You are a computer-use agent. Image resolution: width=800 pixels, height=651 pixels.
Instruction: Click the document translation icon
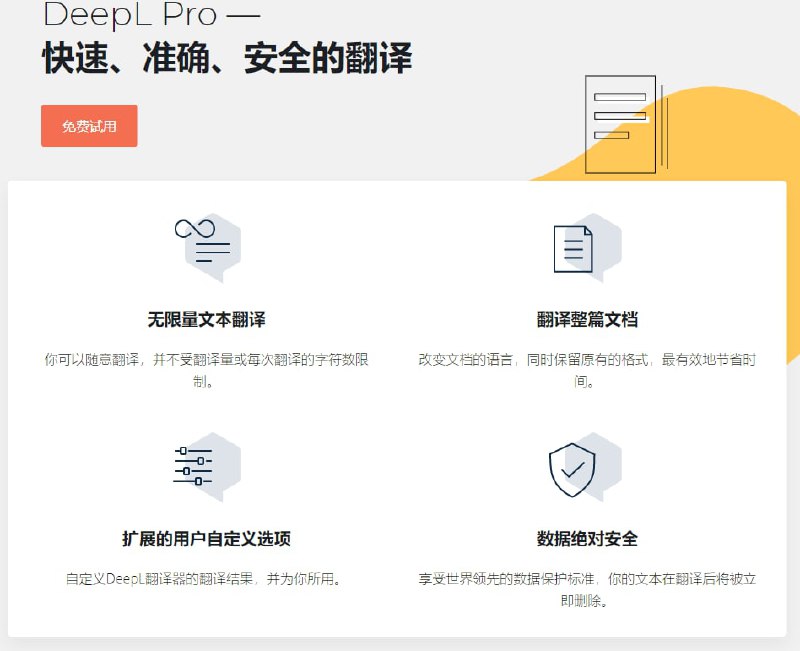pyautogui.click(x=587, y=247)
